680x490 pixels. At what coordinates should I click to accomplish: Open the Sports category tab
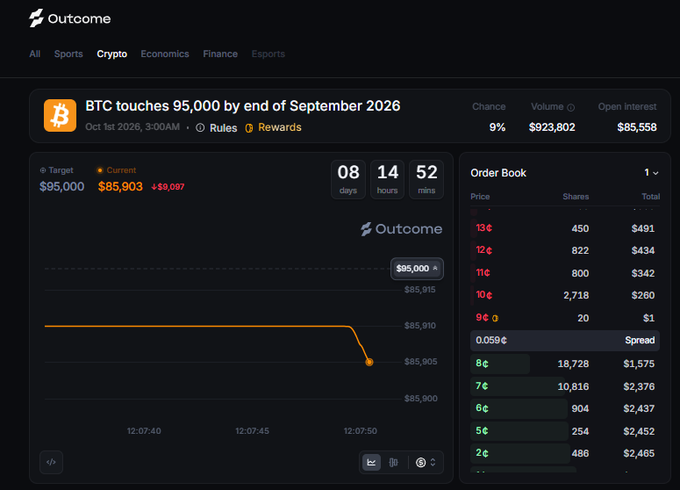(69, 54)
